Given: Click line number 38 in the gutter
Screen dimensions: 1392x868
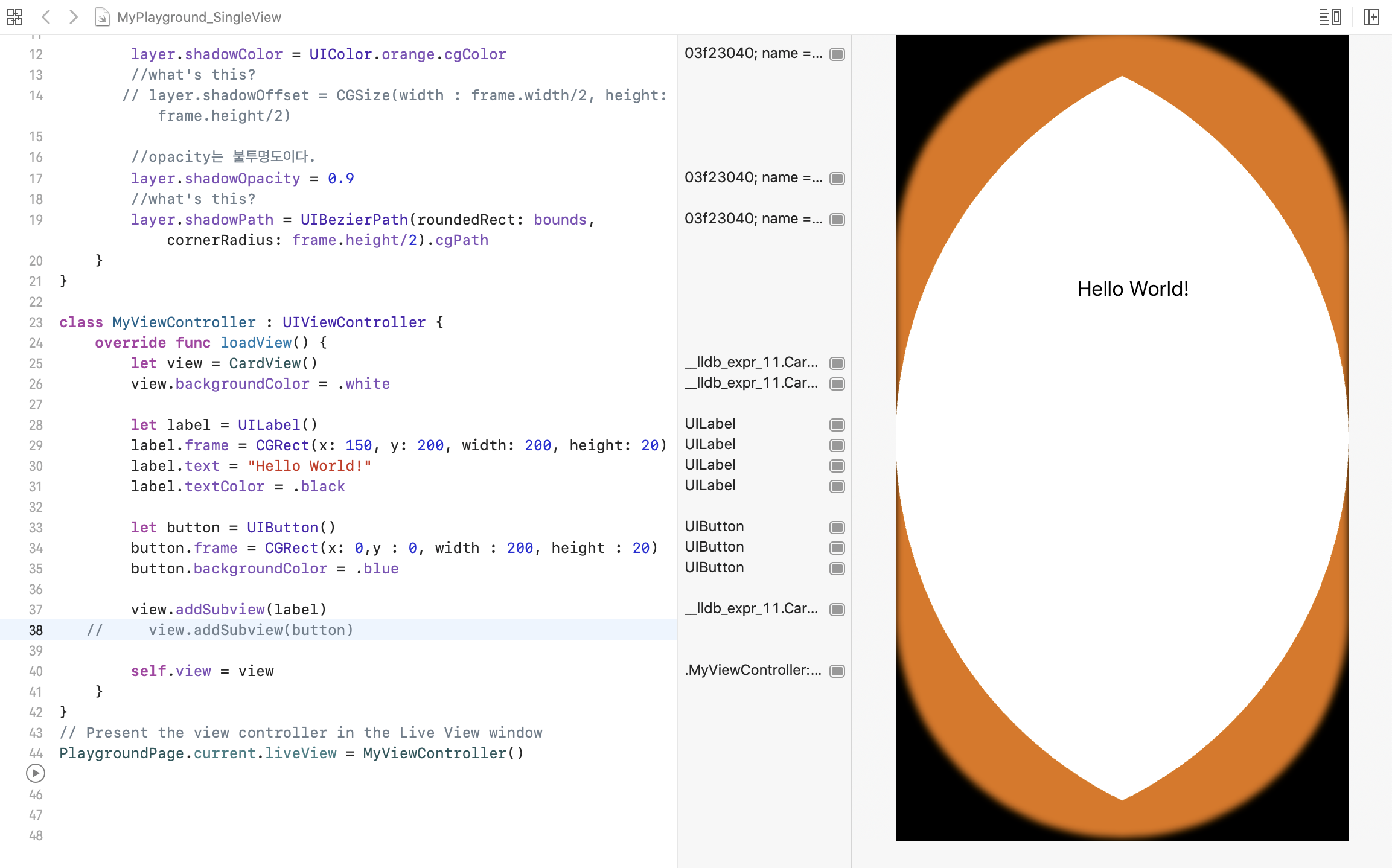Looking at the screenshot, I should click(36, 630).
